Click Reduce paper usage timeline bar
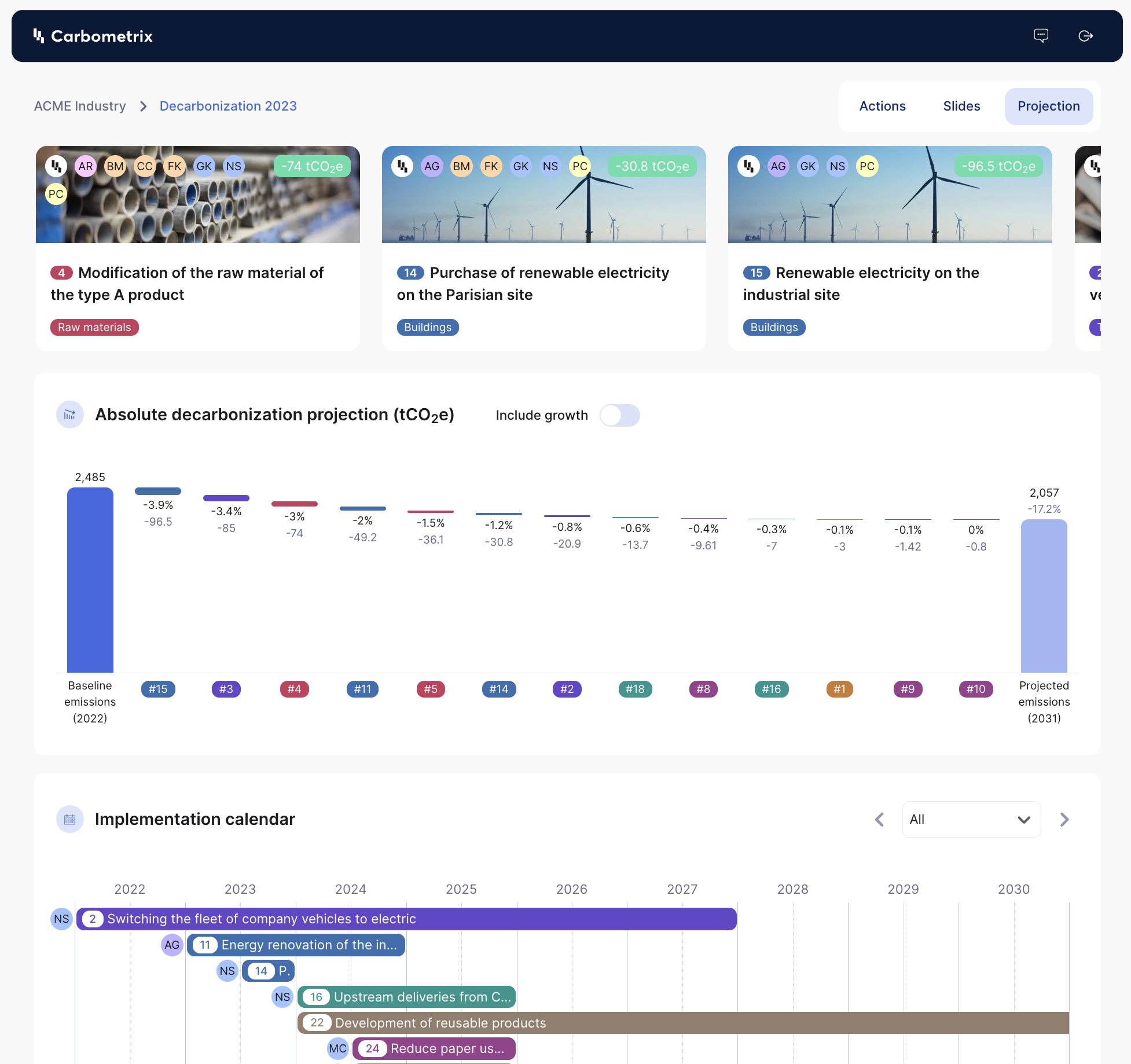1131x1064 pixels. click(x=434, y=1048)
